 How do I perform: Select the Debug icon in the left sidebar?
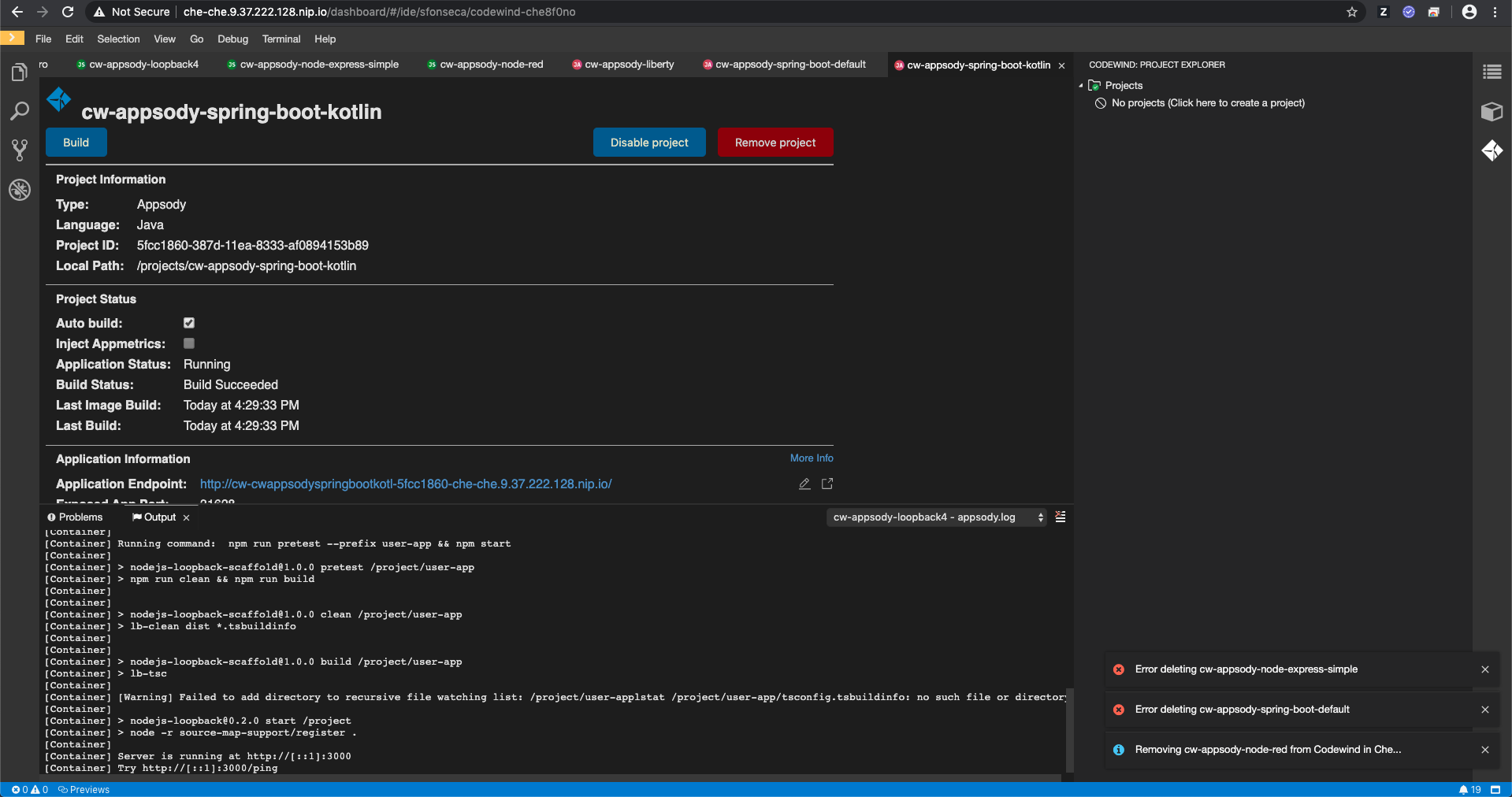pyautogui.click(x=20, y=190)
